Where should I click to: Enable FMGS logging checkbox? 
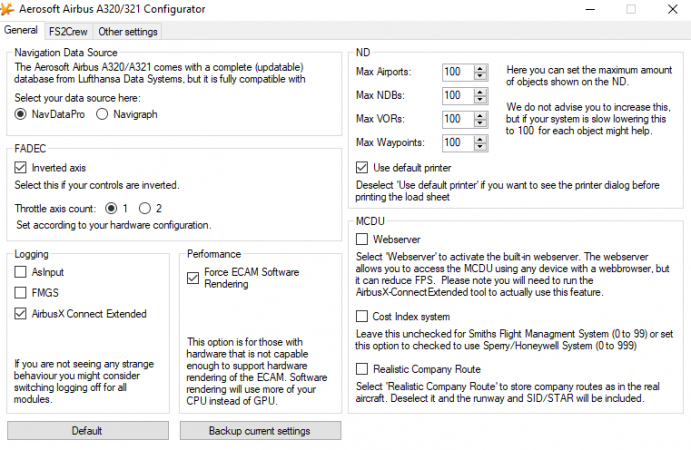pos(20,293)
